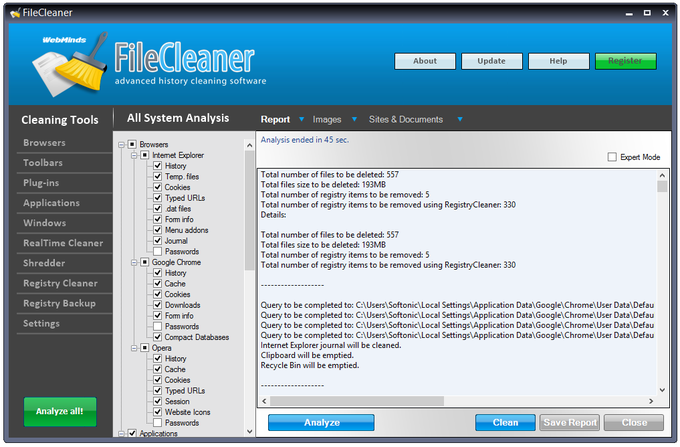
Task: Save the report via Save Report
Action: (x=569, y=422)
